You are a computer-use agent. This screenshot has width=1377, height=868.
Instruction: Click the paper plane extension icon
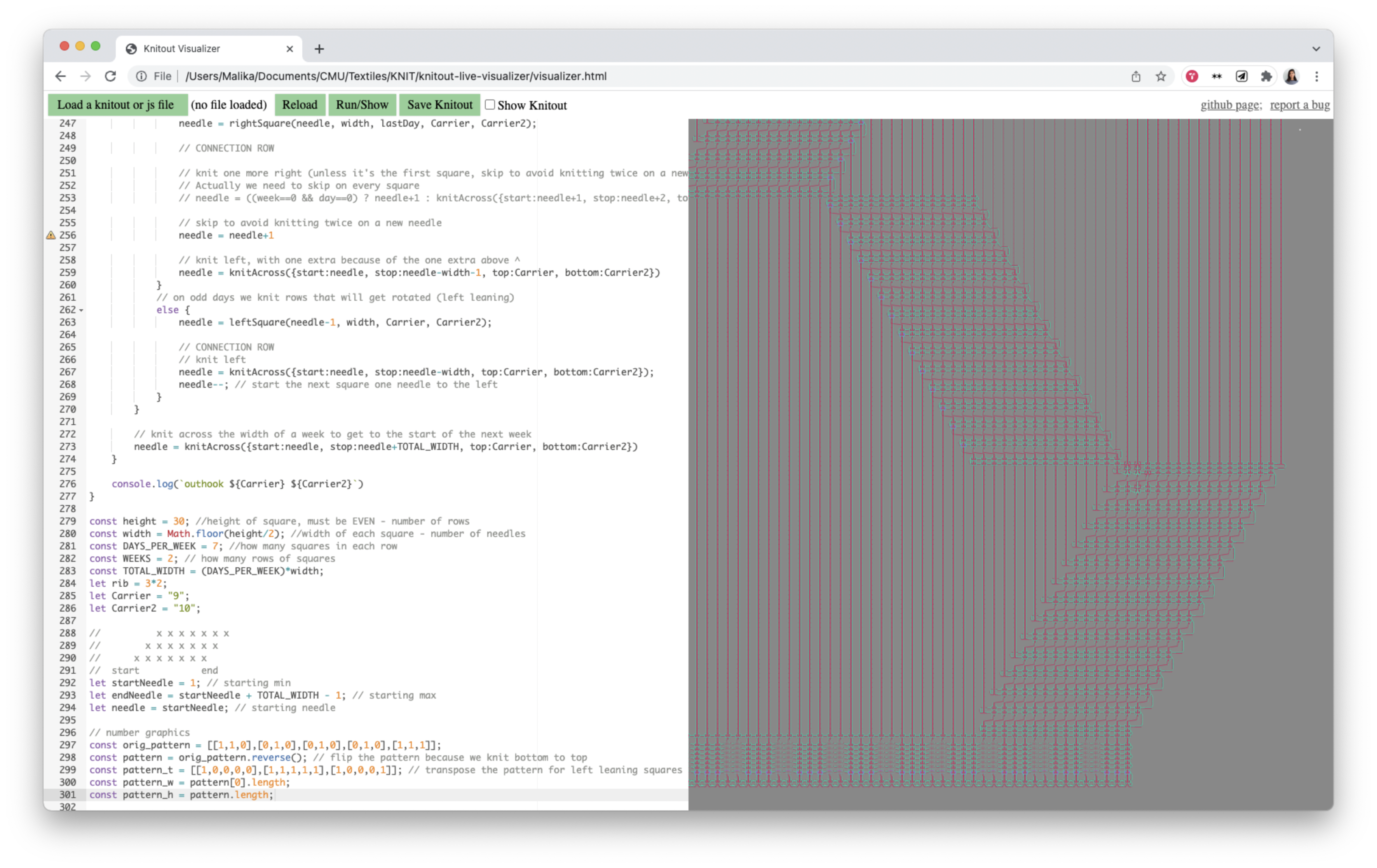coord(1241,76)
